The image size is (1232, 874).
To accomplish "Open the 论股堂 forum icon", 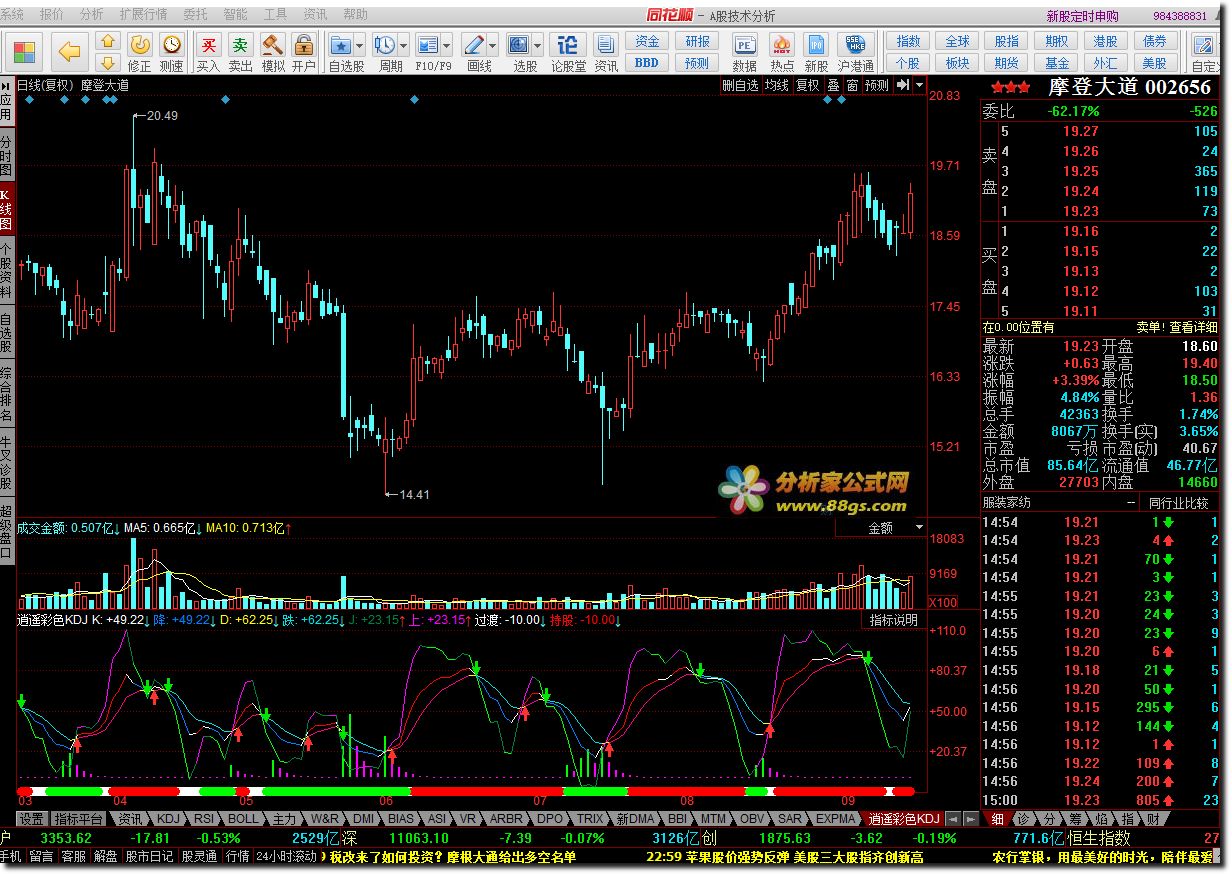I will [567, 44].
